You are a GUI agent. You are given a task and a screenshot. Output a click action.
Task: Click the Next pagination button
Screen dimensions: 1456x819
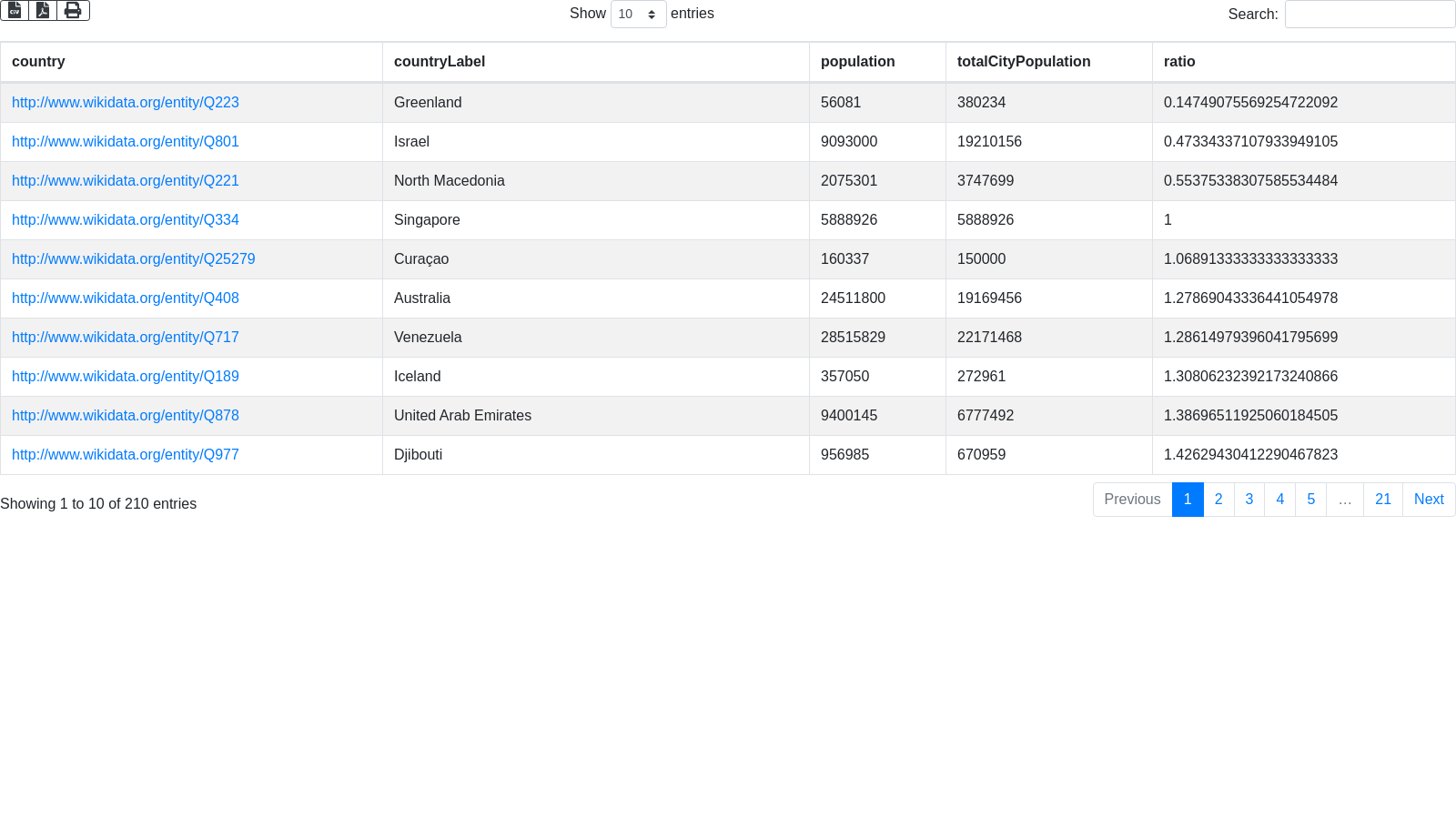[x=1428, y=500]
